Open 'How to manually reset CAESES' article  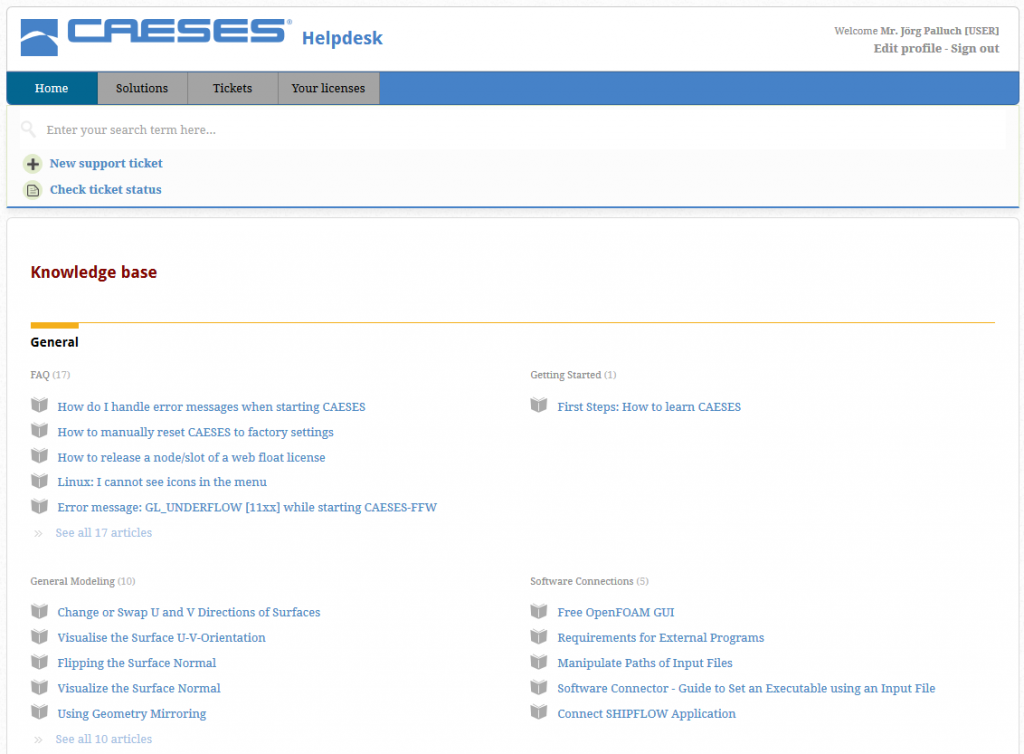click(195, 432)
